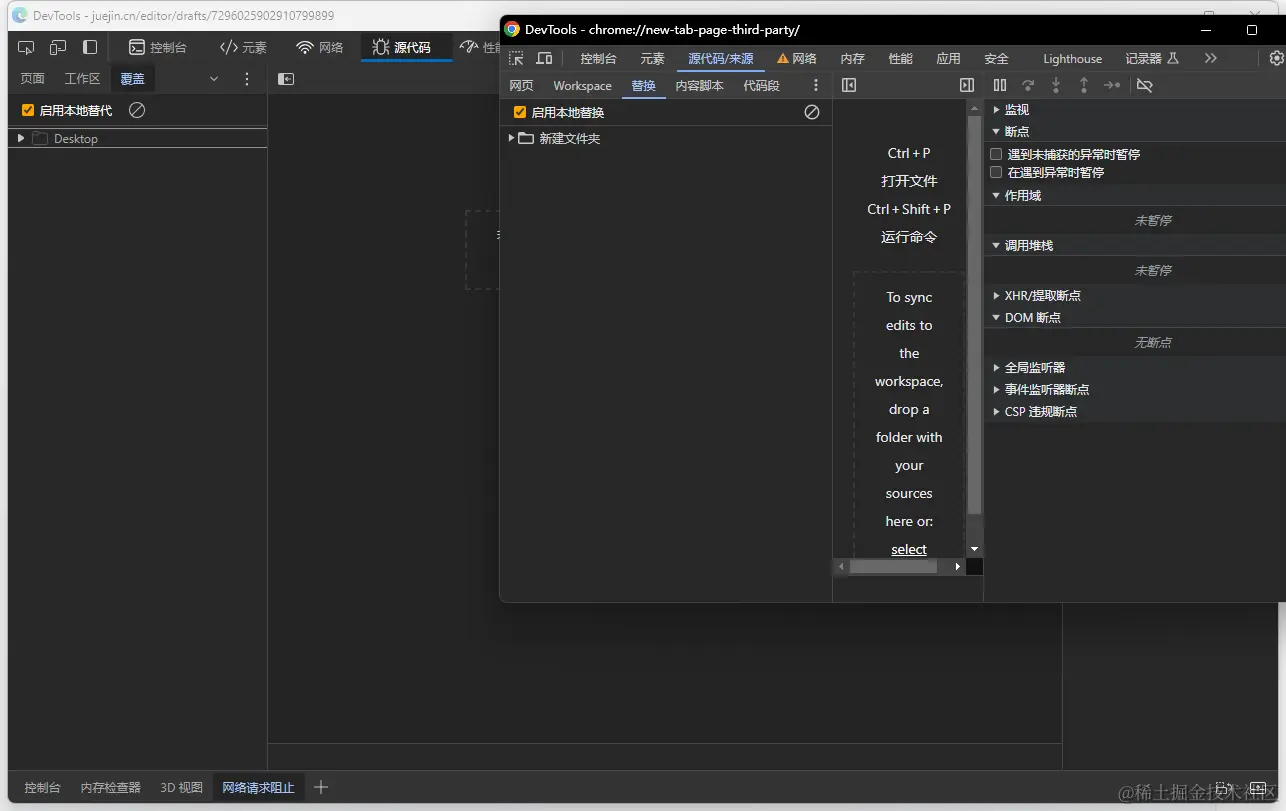This screenshot has height=811, width=1286.
Task: Select the 覆盖 sub-tab in Edge DevTools
Action: (132, 79)
